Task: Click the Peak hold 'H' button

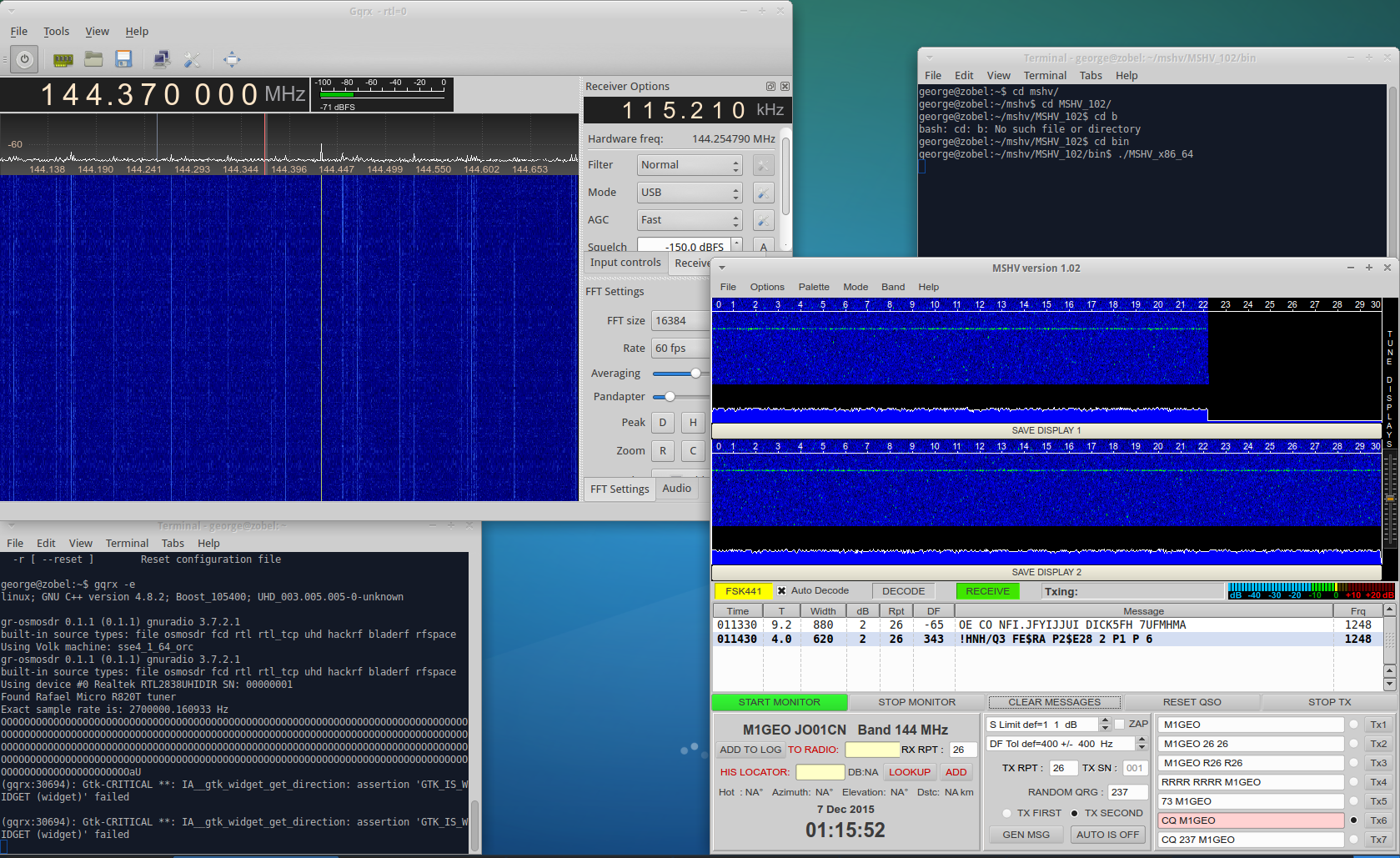Action: [x=693, y=423]
